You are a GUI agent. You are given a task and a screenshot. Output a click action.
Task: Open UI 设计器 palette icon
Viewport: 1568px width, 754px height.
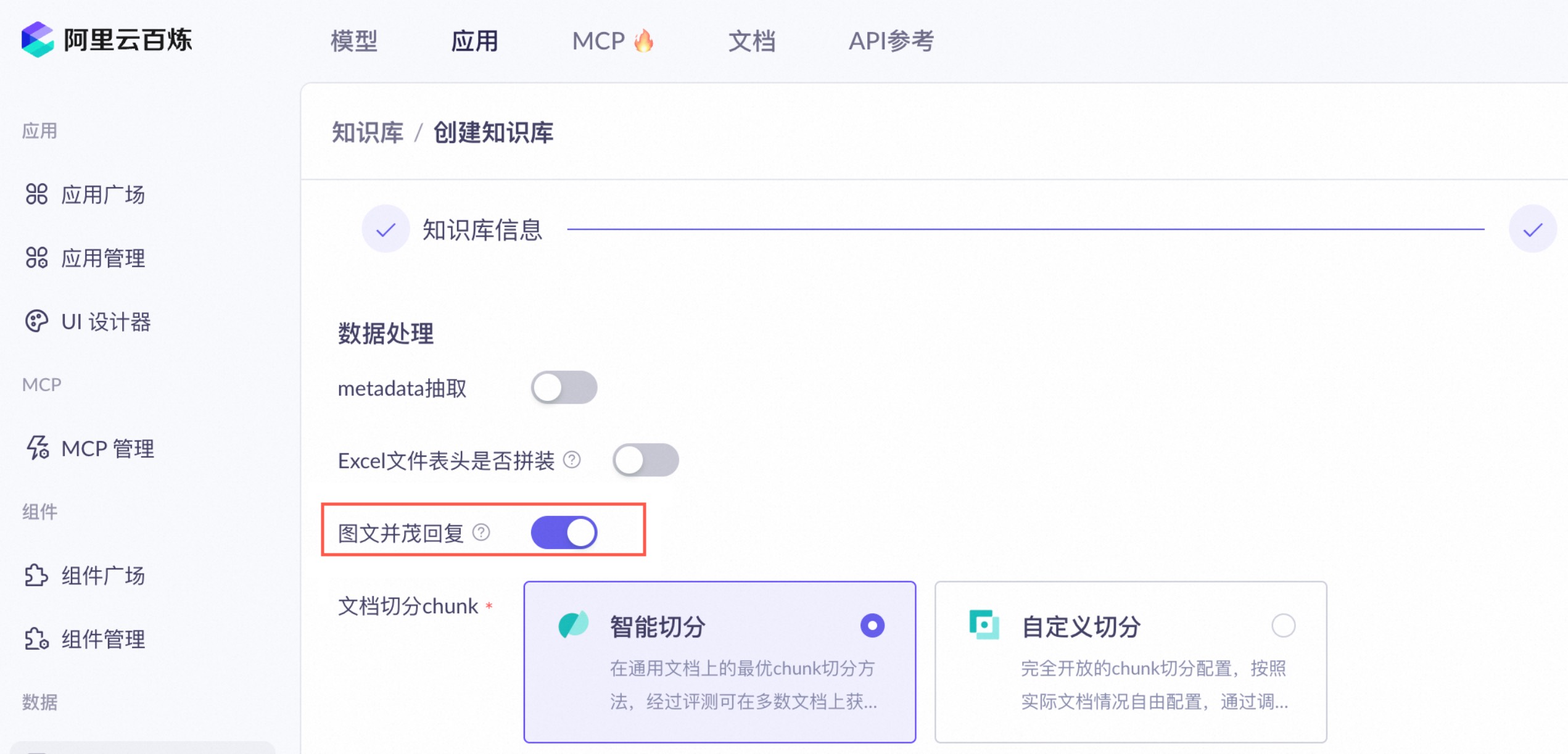pos(36,321)
